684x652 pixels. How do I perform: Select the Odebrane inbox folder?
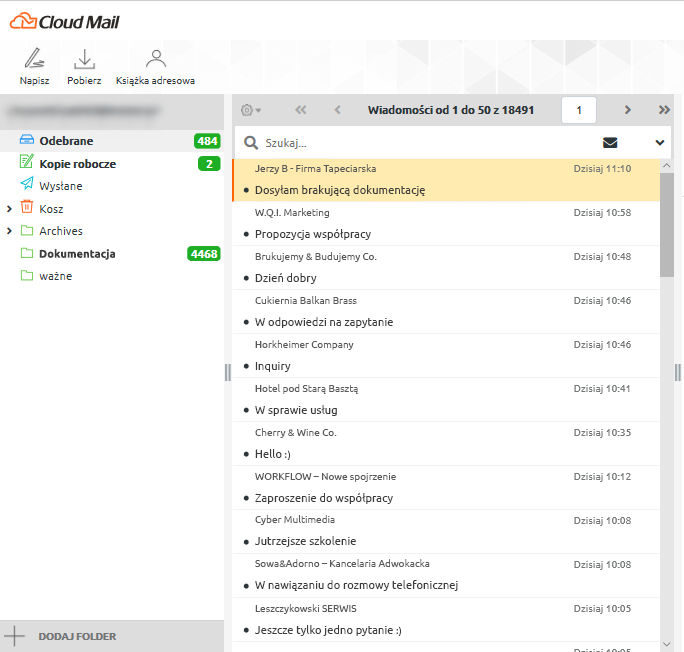coord(66,141)
